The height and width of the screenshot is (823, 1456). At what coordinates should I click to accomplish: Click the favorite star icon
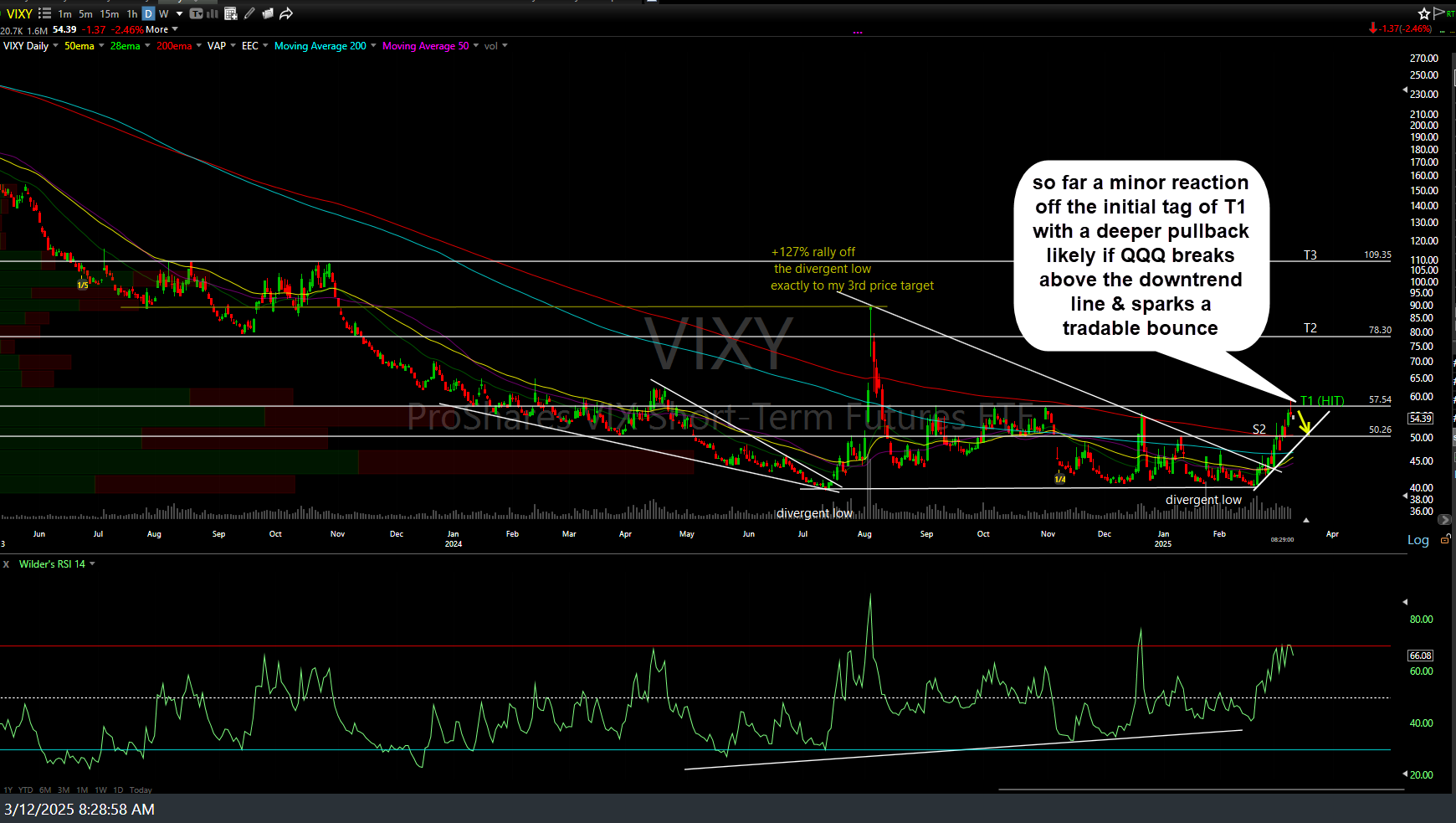tap(1423, 13)
